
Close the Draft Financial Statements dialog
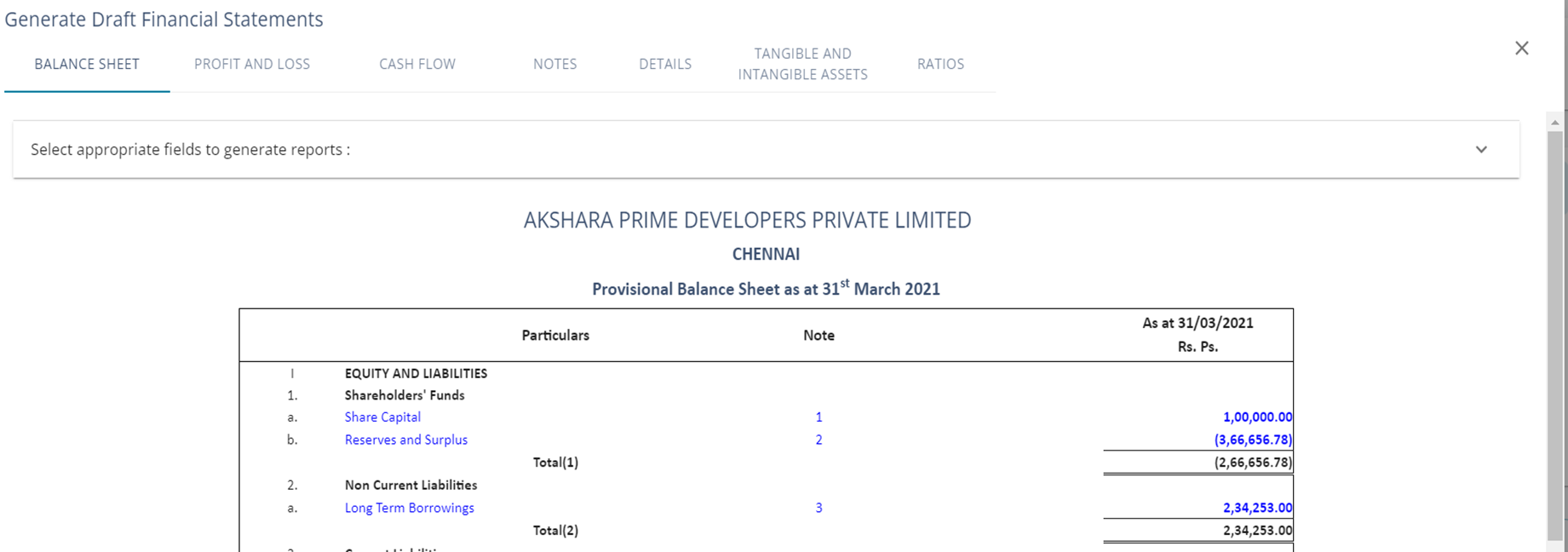click(1522, 49)
